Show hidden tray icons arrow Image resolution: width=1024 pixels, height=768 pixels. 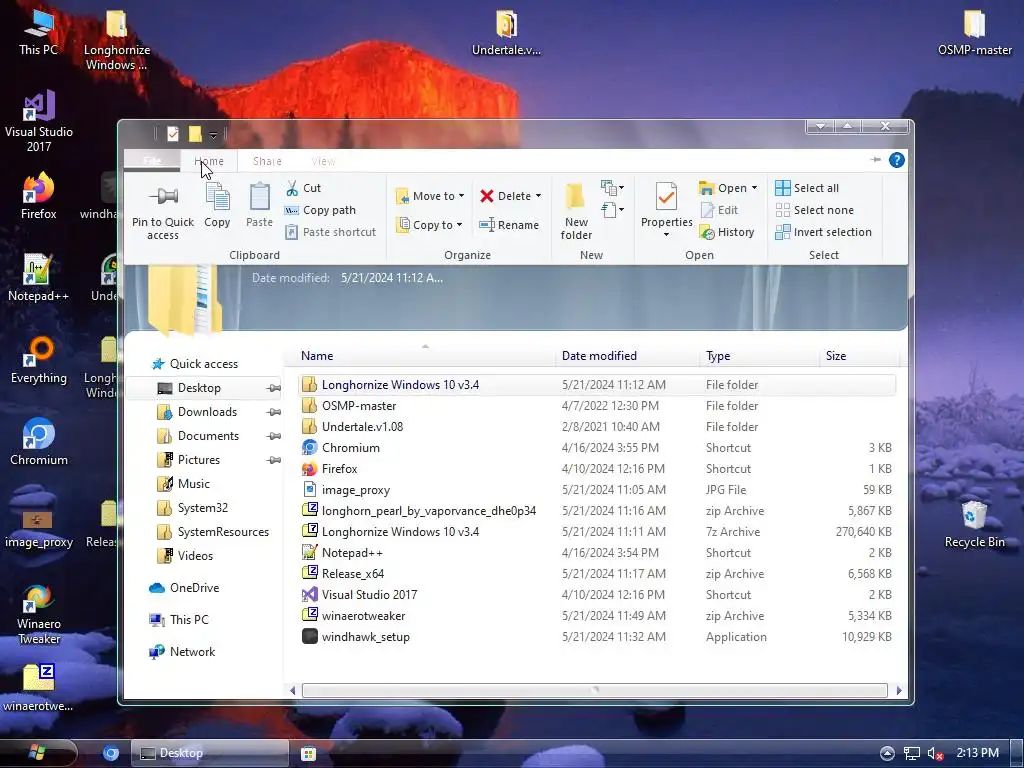click(x=887, y=754)
